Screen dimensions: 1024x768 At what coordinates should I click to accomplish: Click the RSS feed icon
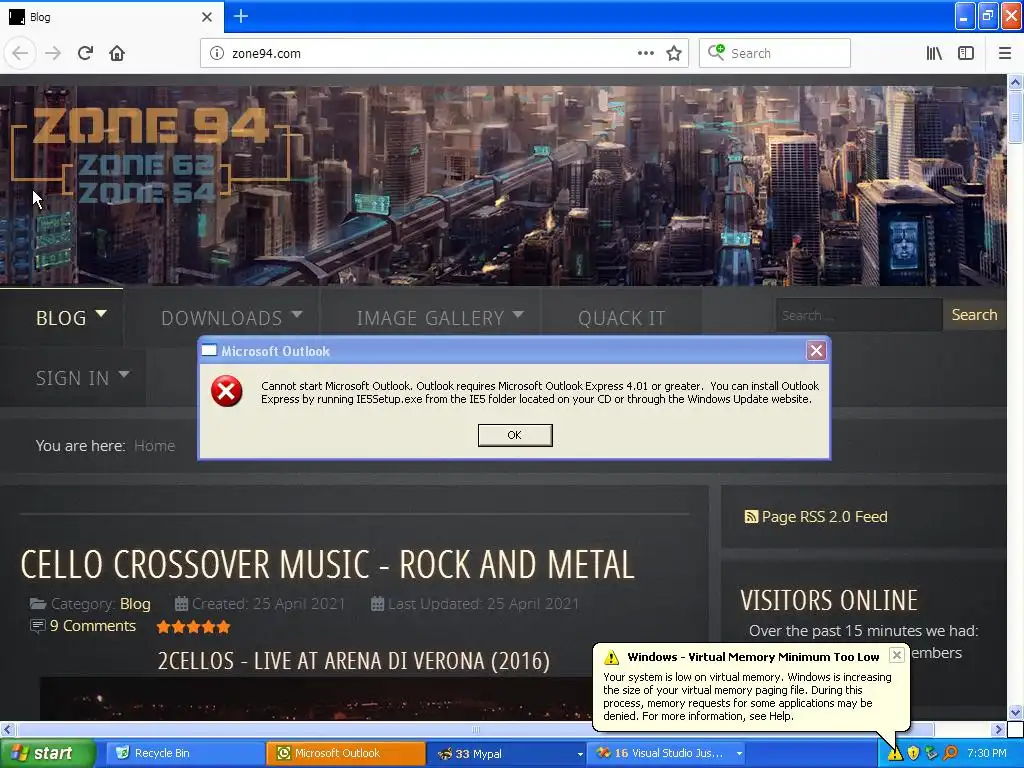click(x=751, y=517)
